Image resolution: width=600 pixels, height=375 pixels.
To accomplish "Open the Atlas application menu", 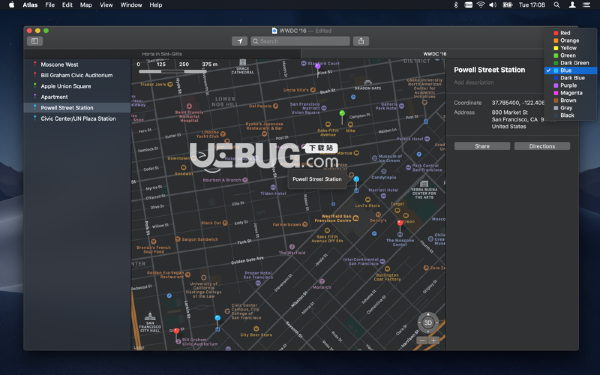I will (x=30, y=5).
